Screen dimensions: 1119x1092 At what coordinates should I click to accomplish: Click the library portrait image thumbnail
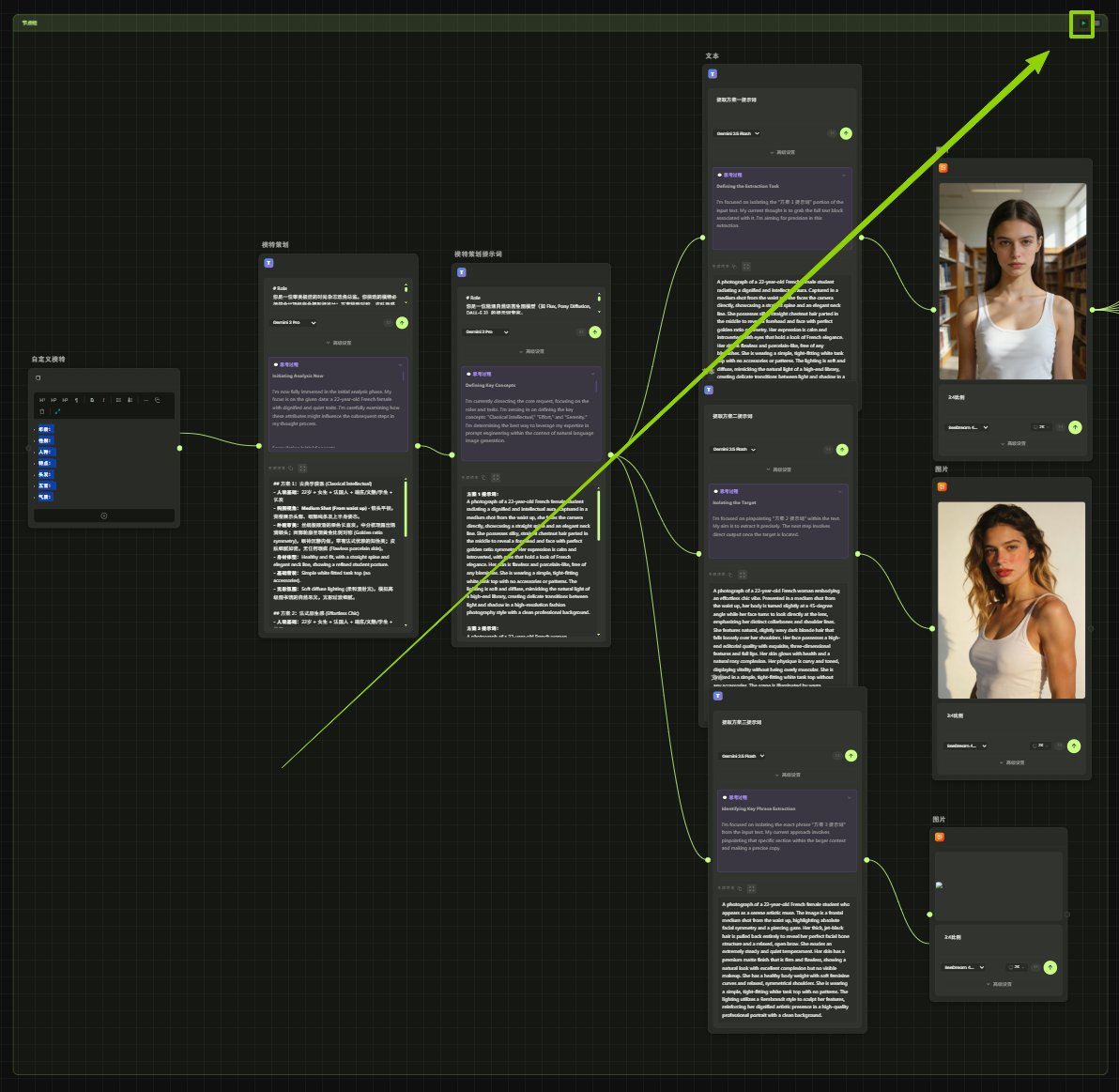pyautogui.click(x=1012, y=281)
